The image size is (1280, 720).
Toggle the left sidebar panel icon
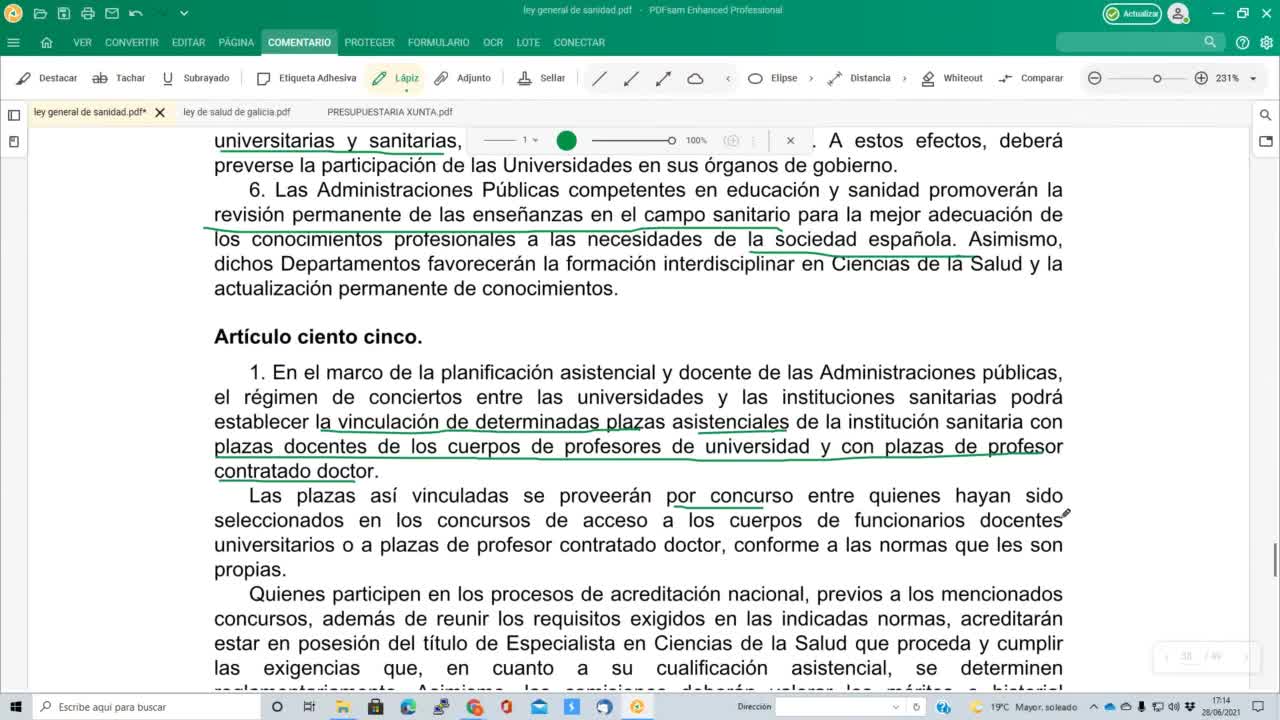coord(14,116)
